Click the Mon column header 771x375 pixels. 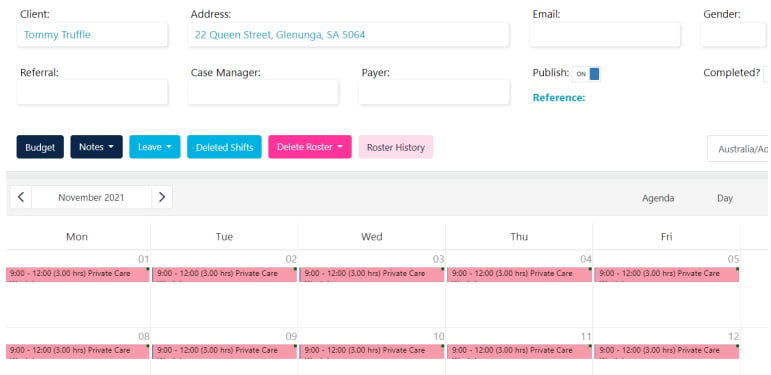tap(77, 237)
